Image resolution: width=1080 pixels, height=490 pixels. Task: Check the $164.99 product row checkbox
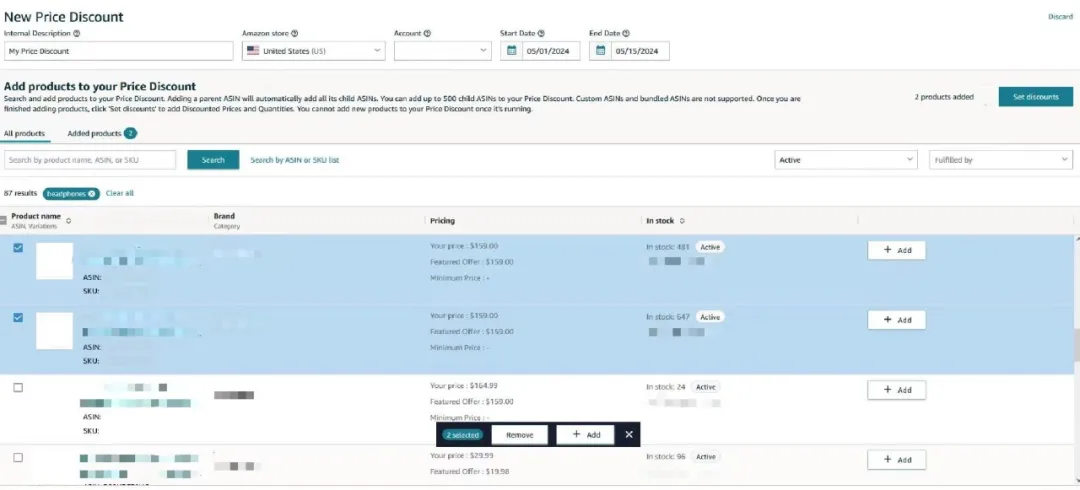pyautogui.click(x=18, y=388)
